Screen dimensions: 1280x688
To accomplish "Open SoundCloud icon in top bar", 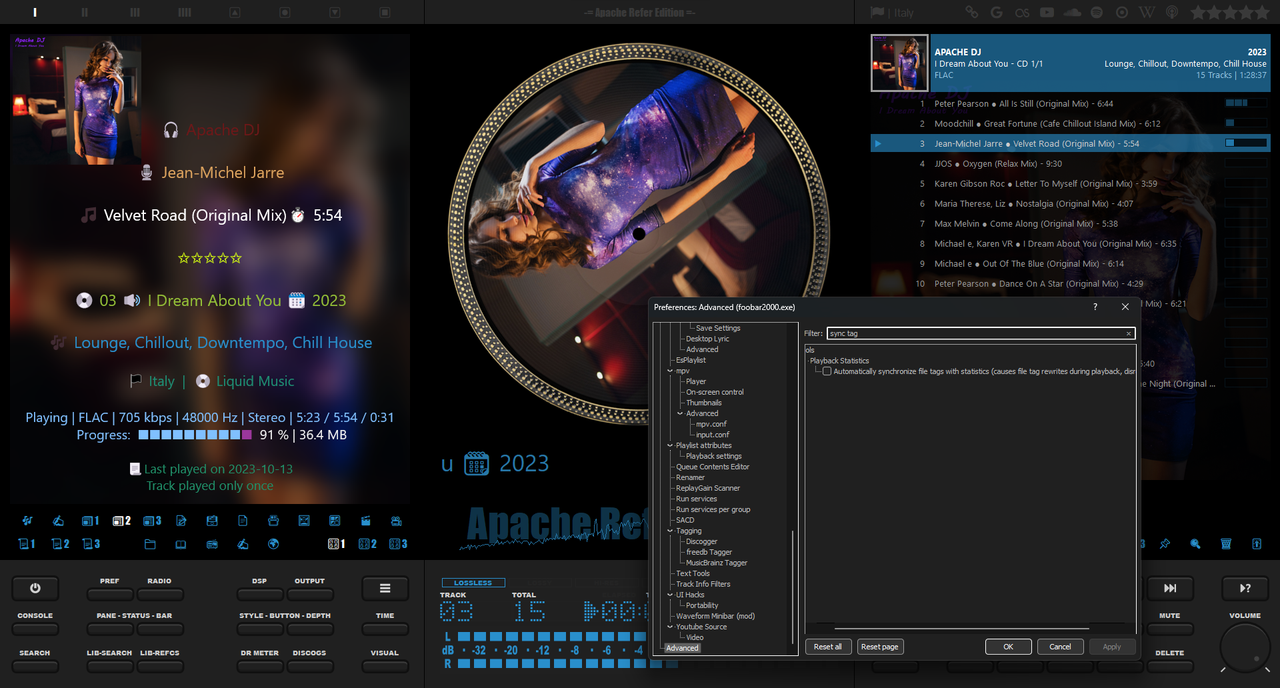I will click(x=1072, y=12).
